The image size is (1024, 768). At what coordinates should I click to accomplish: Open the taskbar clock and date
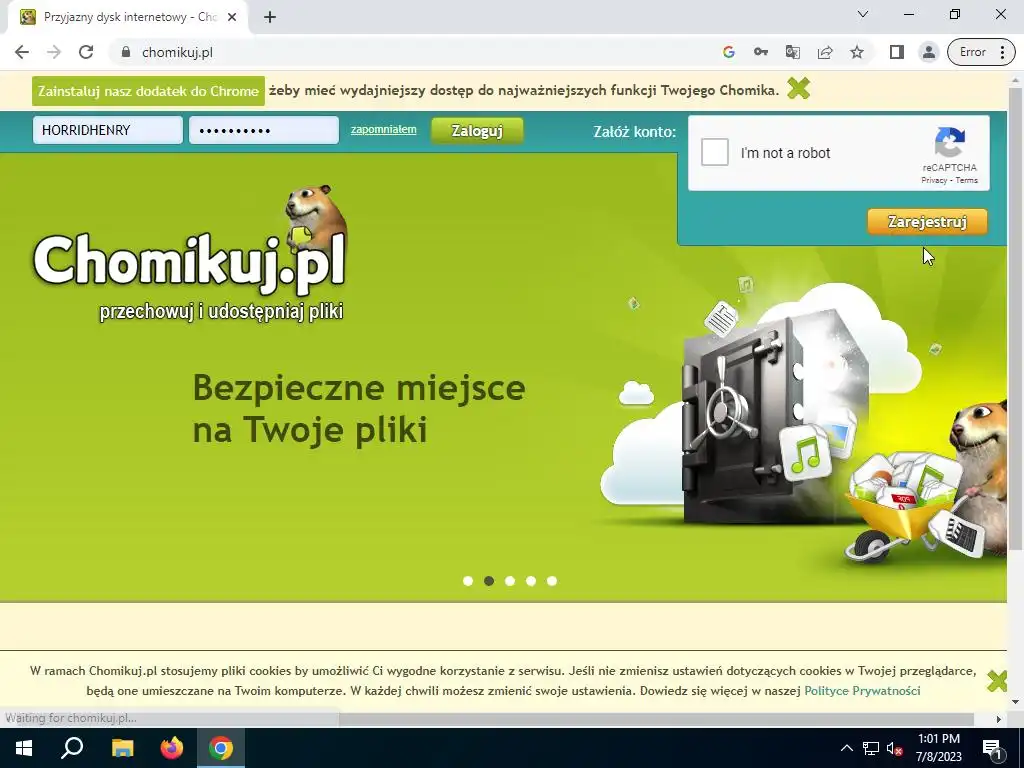pos(938,748)
